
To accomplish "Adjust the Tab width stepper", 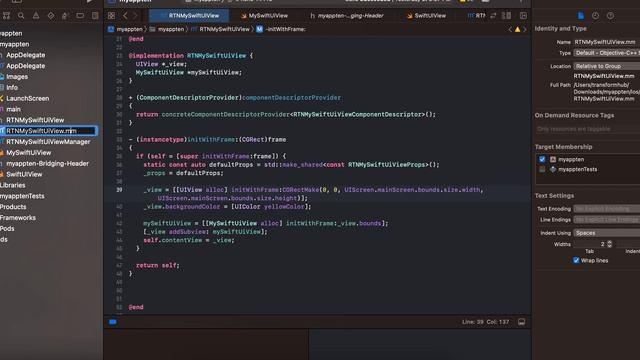I will tap(609, 244).
